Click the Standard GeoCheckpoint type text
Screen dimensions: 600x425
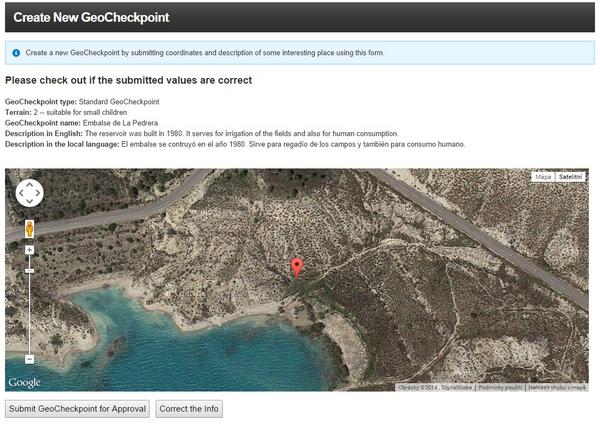[x=119, y=102]
